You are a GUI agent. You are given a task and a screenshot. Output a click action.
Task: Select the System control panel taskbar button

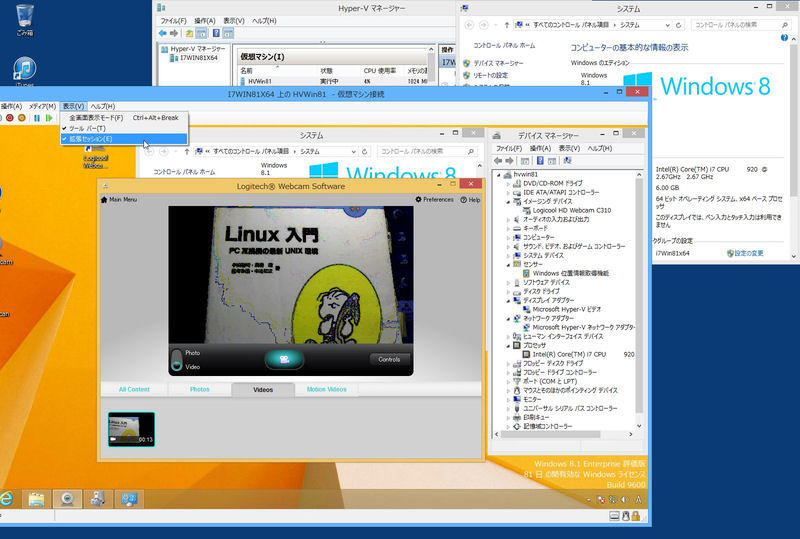pos(129,499)
